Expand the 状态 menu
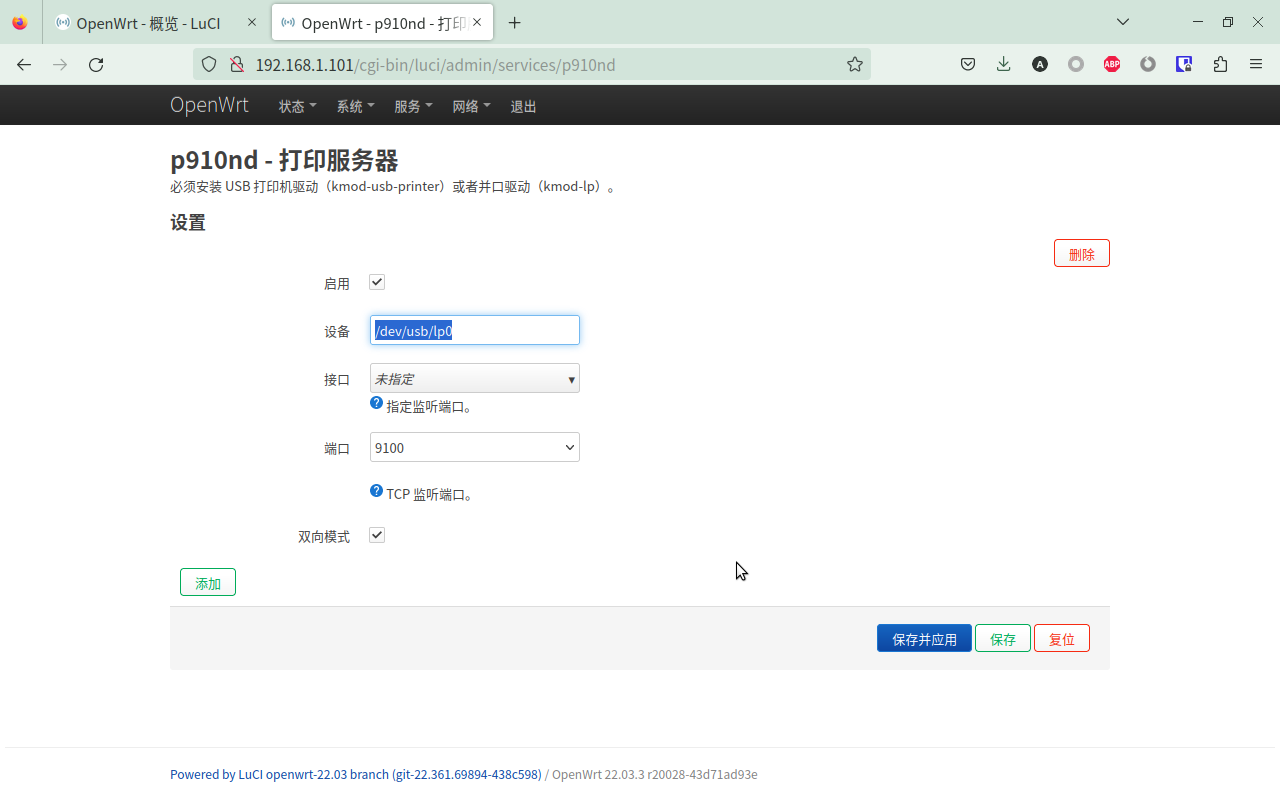1280x800 pixels. pyautogui.click(x=297, y=106)
